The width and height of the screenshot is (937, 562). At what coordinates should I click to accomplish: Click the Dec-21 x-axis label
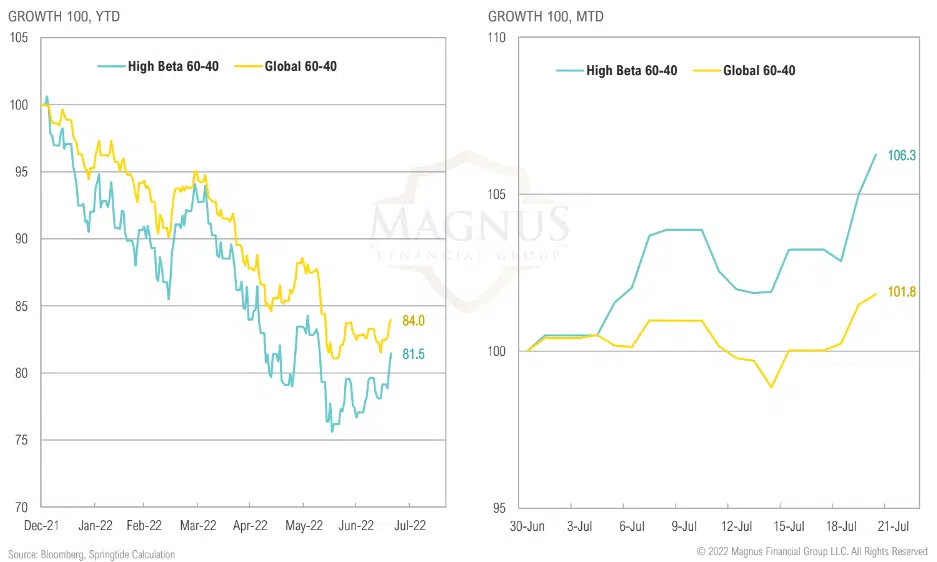tap(42, 524)
